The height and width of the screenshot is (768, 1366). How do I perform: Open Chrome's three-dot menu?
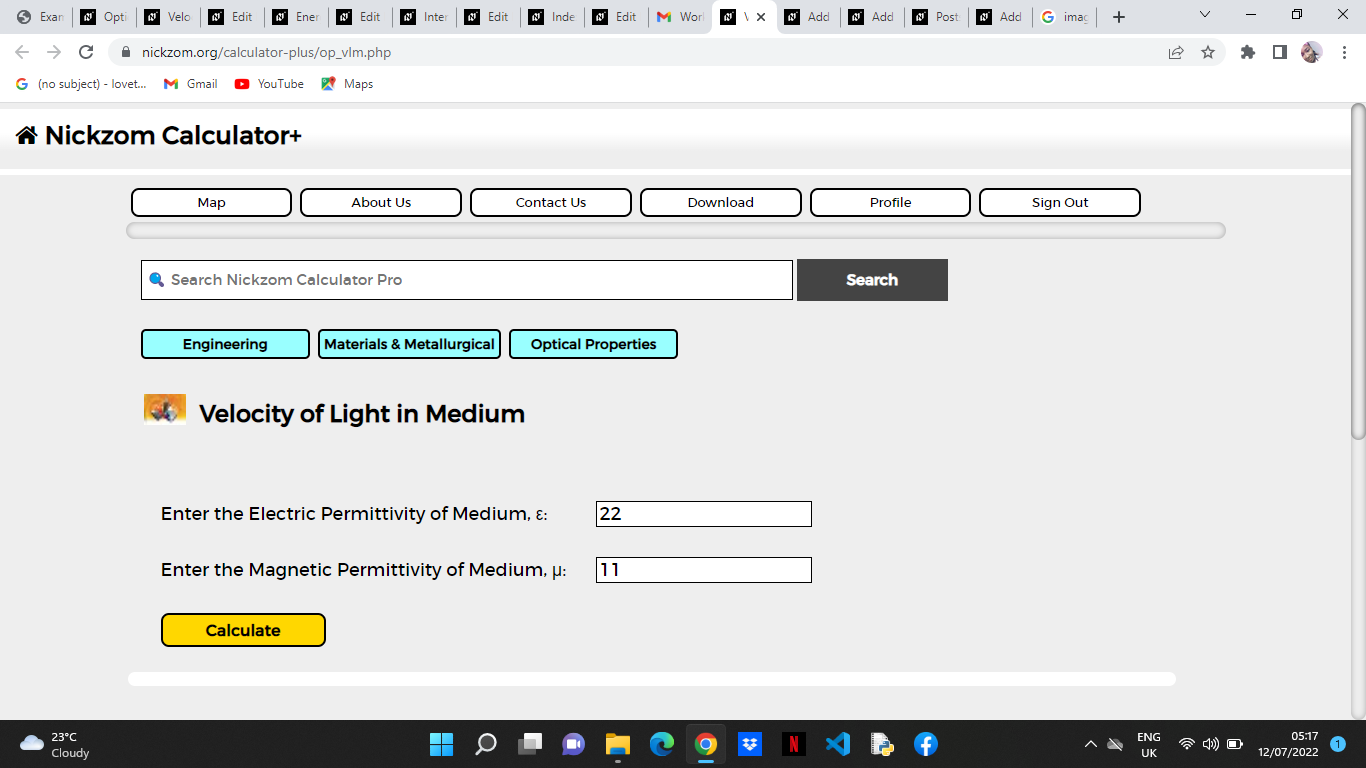(x=1344, y=52)
